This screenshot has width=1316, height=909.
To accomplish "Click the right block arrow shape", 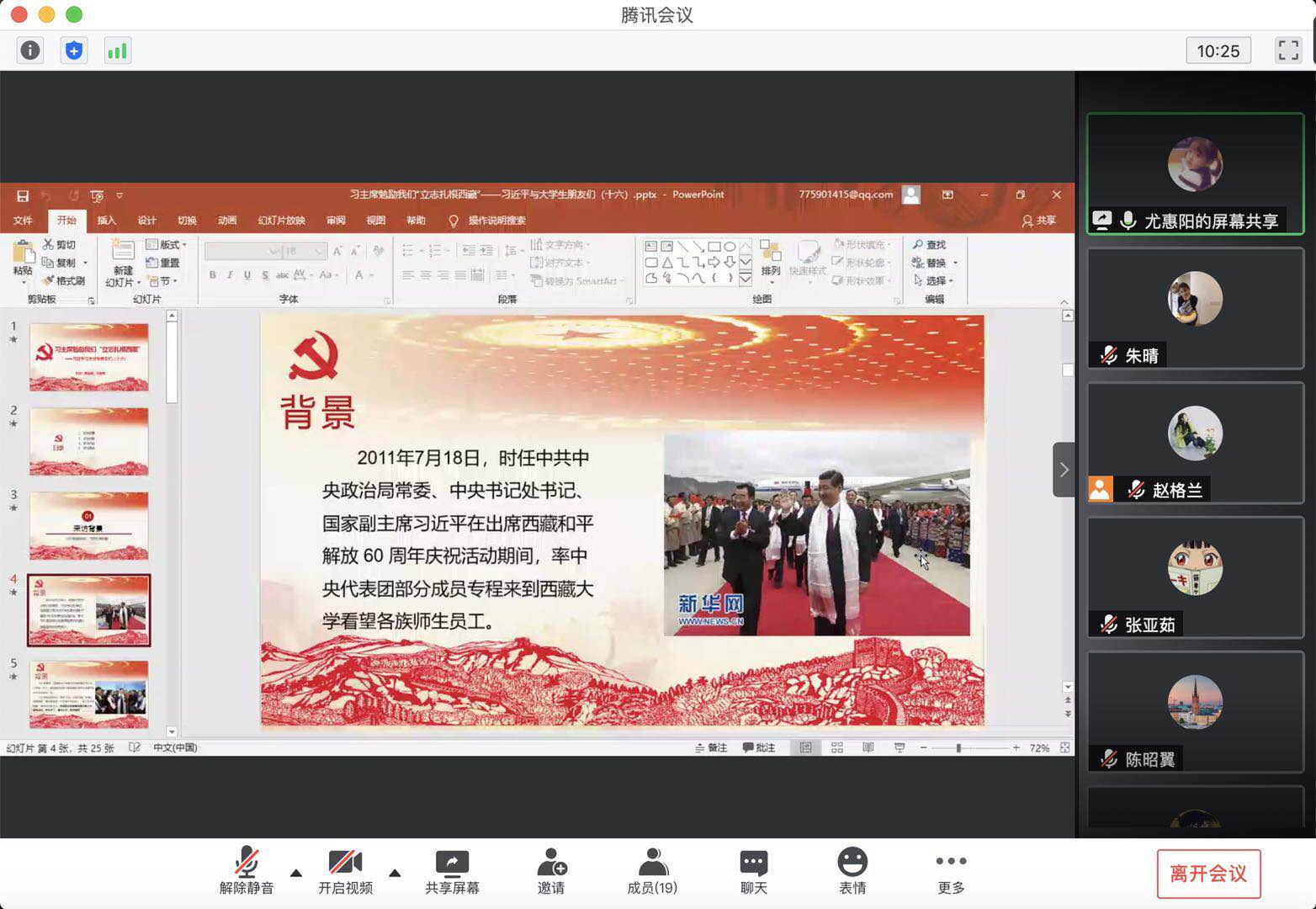I will click(x=714, y=263).
